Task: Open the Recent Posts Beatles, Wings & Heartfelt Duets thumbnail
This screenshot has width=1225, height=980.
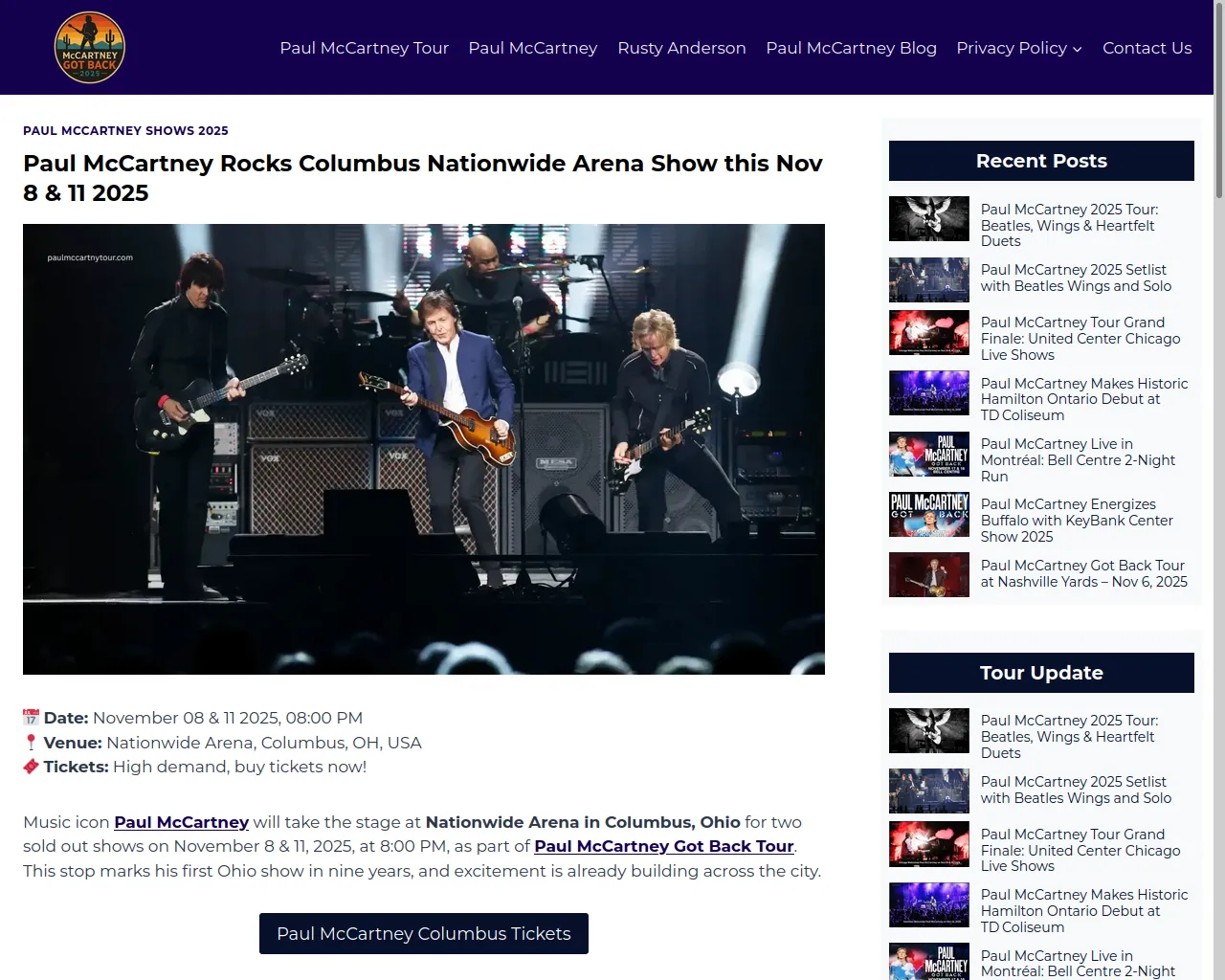Action: [929, 218]
